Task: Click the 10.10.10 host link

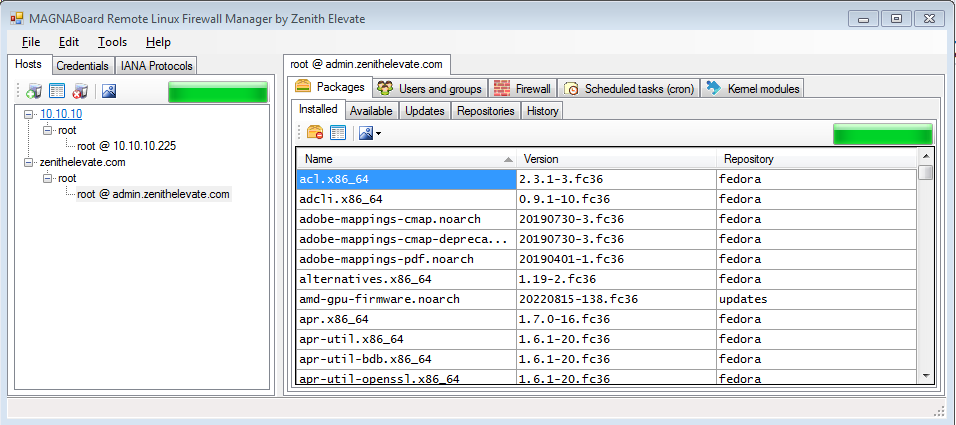Action: click(61, 114)
